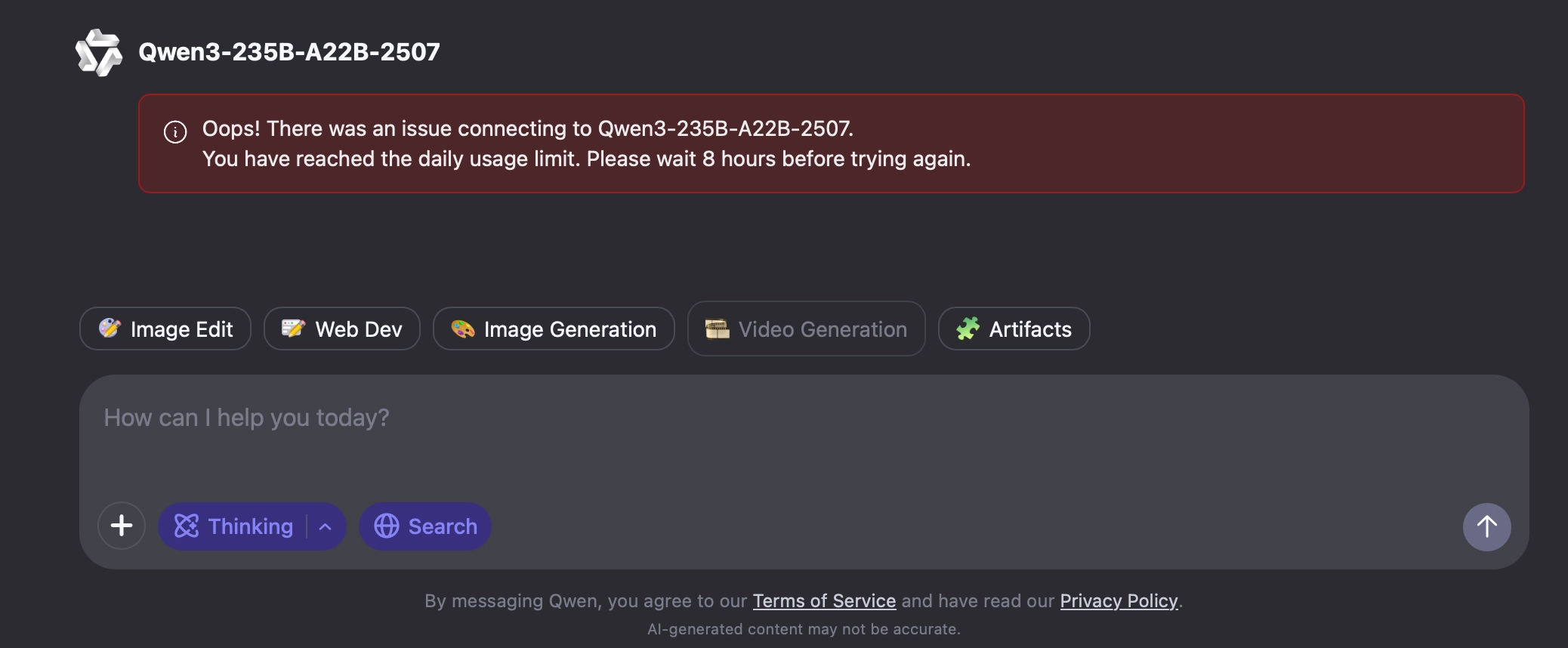The image size is (1568, 648).
Task: Expand the Thinking options chevron
Action: point(326,526)
